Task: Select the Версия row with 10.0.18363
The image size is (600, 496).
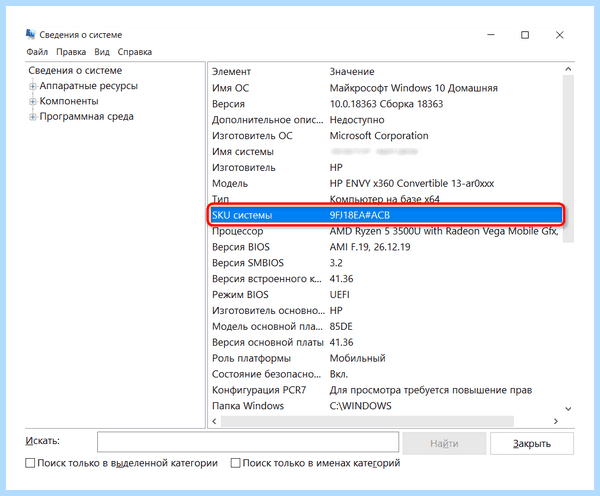Action: pyautogui.click(x=386, y=104)
